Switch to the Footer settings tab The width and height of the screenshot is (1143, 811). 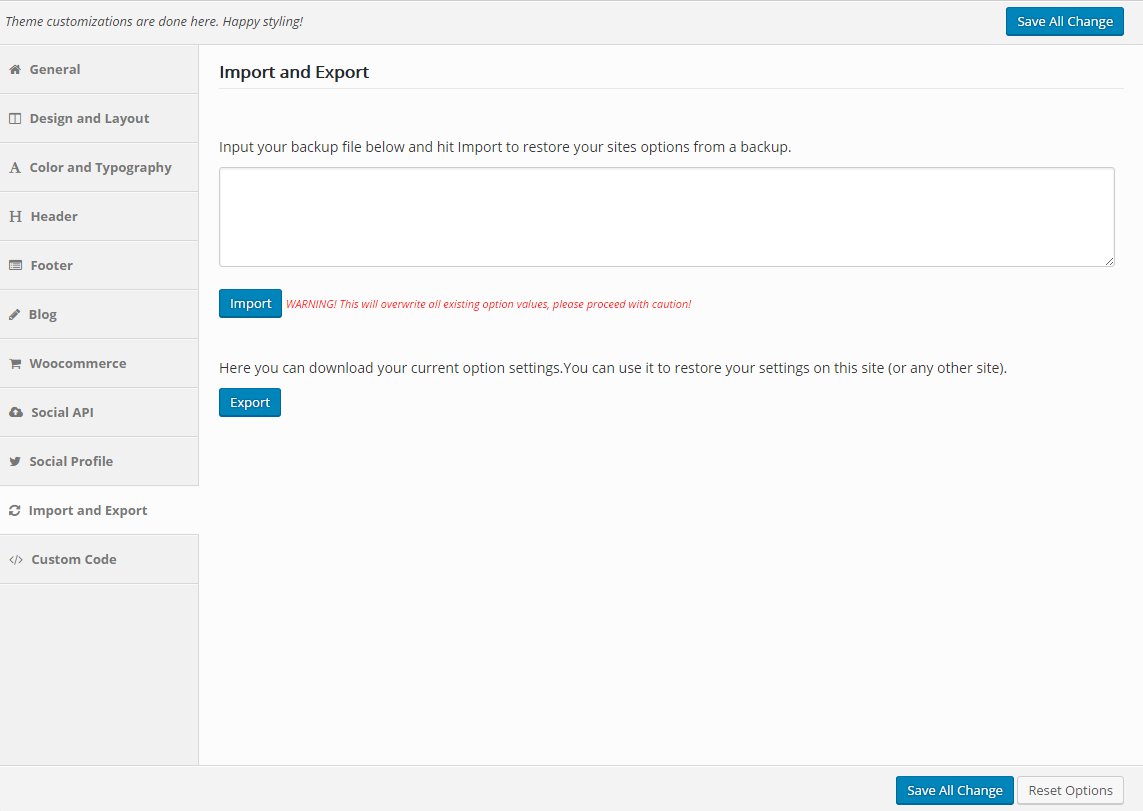pyautogui.click(x=52, y=266)
